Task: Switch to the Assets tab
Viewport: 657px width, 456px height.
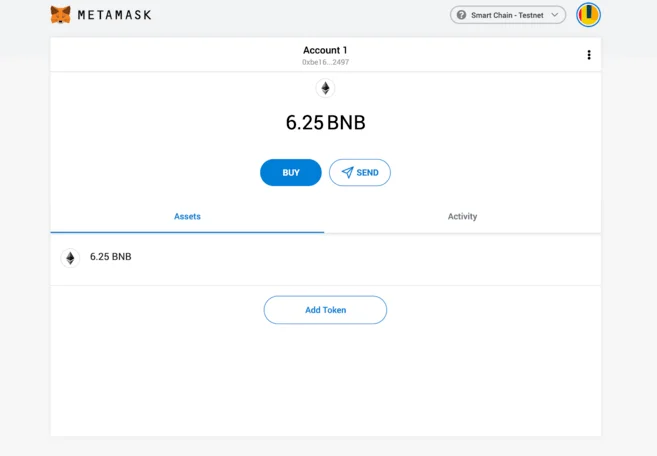Action: [187, 216]
